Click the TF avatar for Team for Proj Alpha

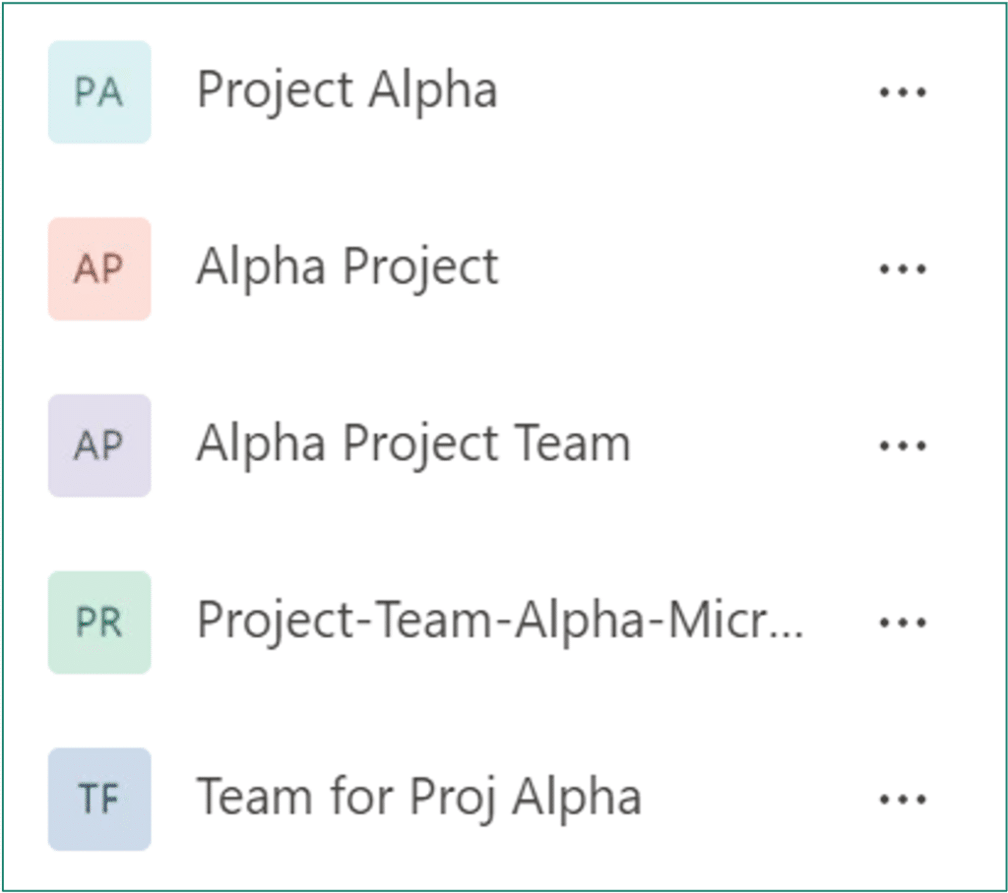coord(99,799)
